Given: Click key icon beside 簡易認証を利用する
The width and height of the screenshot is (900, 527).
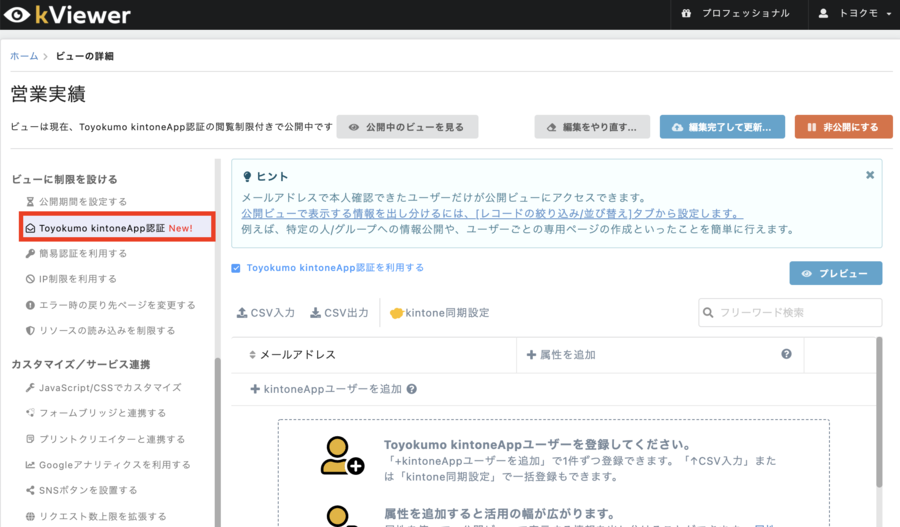Looking at the screenshot, I should [x=30, y=253].
